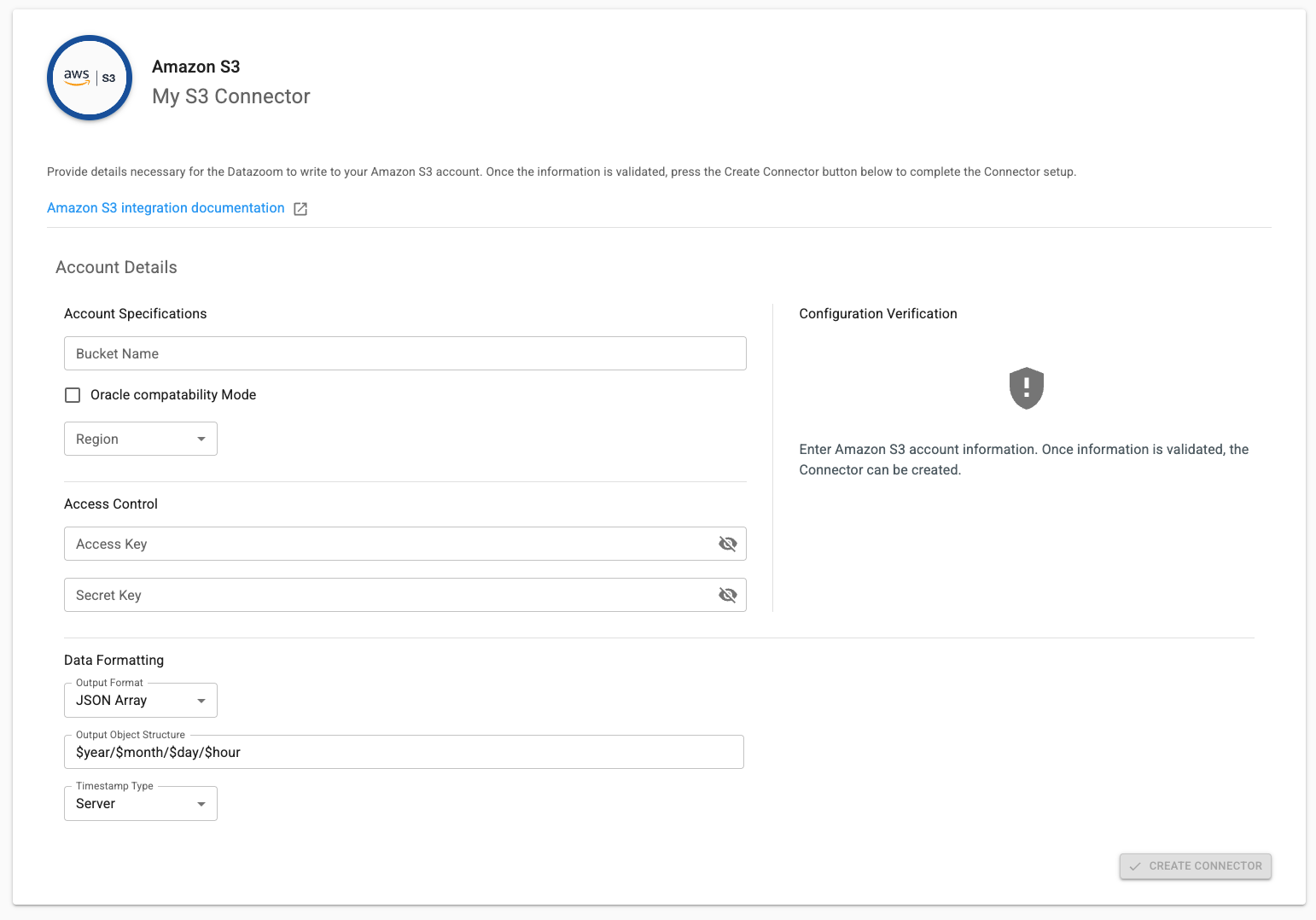Click into the Secret Key field
The image size is (1316, 920).
click(388, 595)
